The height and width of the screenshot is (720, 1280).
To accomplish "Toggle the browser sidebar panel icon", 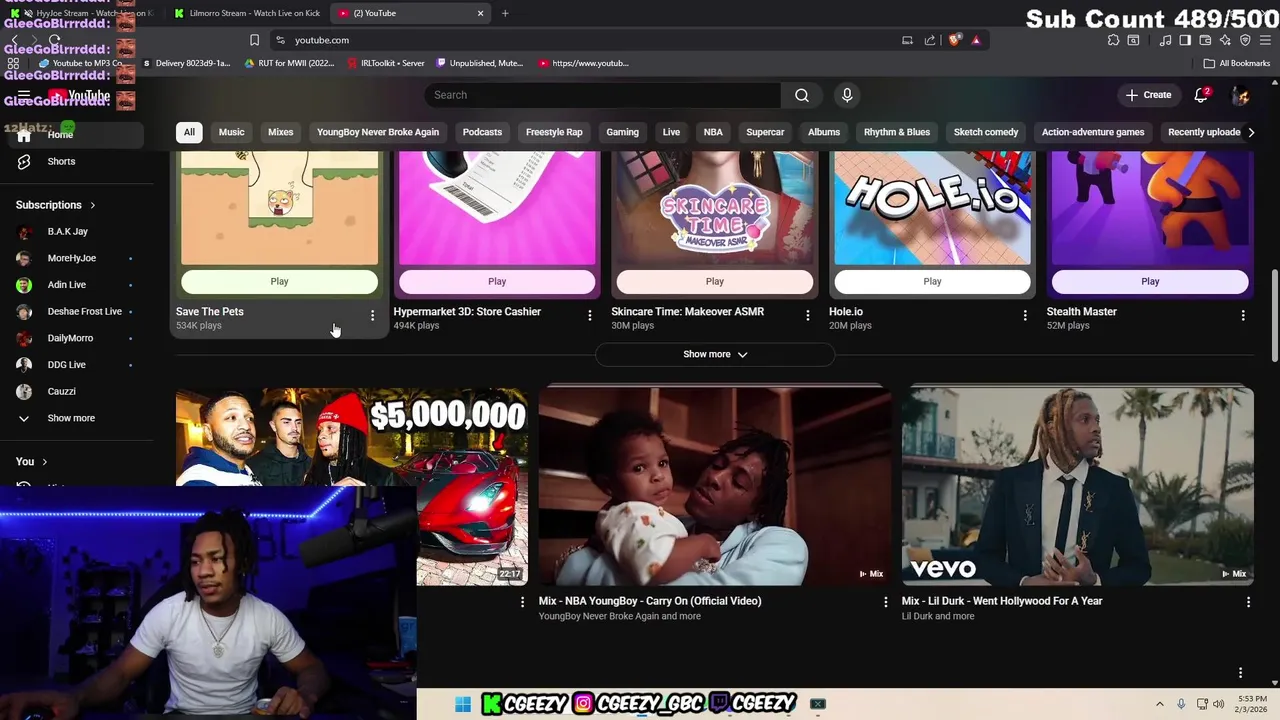I will (x=1185, y=40).
